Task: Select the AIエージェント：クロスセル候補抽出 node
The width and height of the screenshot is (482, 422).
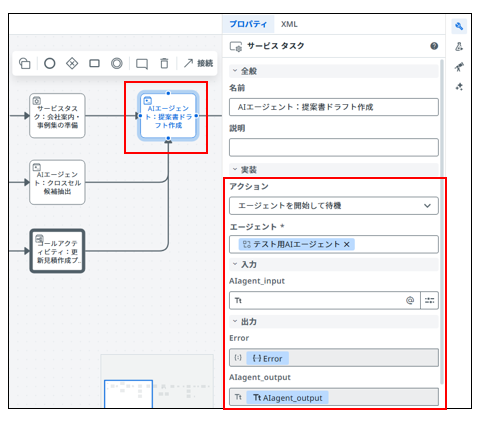Action: 57,182
